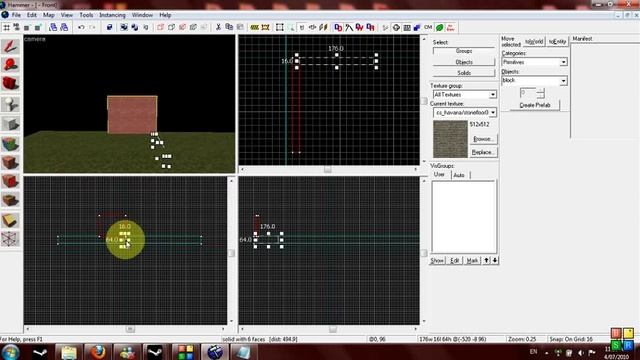This screenshot has width=640, height=360.
Task: Select the Overlay tool
Action: [x=10, y=200]
